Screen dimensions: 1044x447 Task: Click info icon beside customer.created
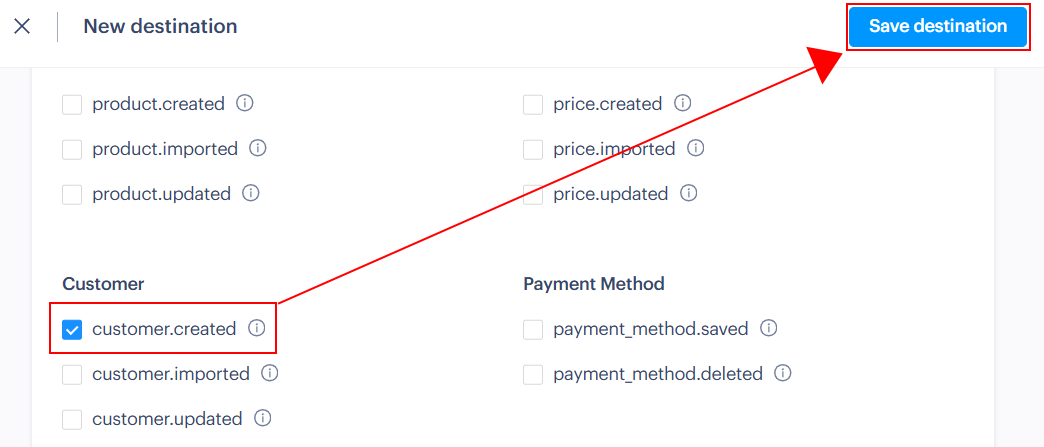point(256,328)
